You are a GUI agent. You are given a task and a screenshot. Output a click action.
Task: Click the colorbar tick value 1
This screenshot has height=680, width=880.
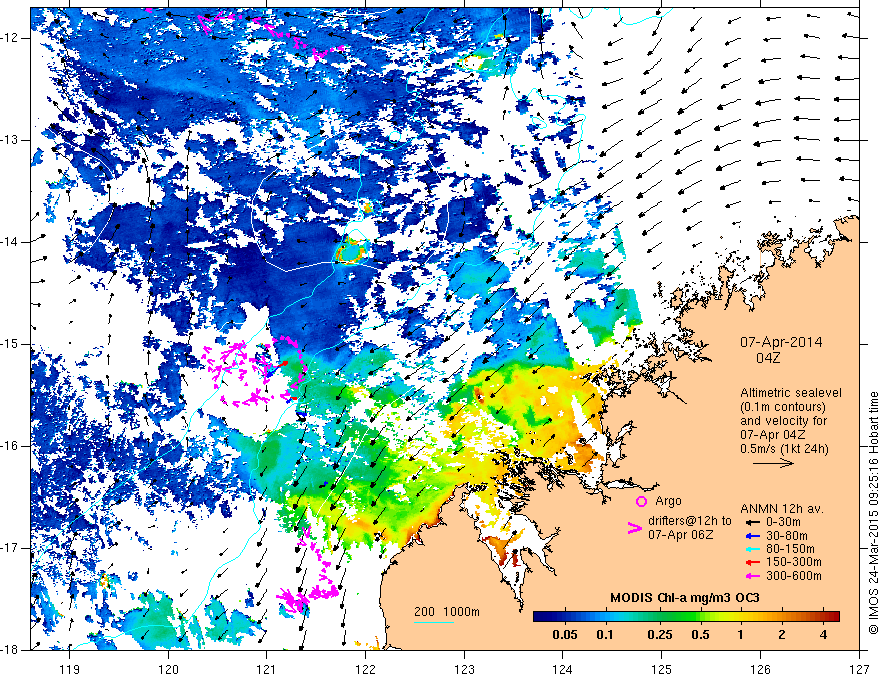pyautogui.click(x=740, y=635)
